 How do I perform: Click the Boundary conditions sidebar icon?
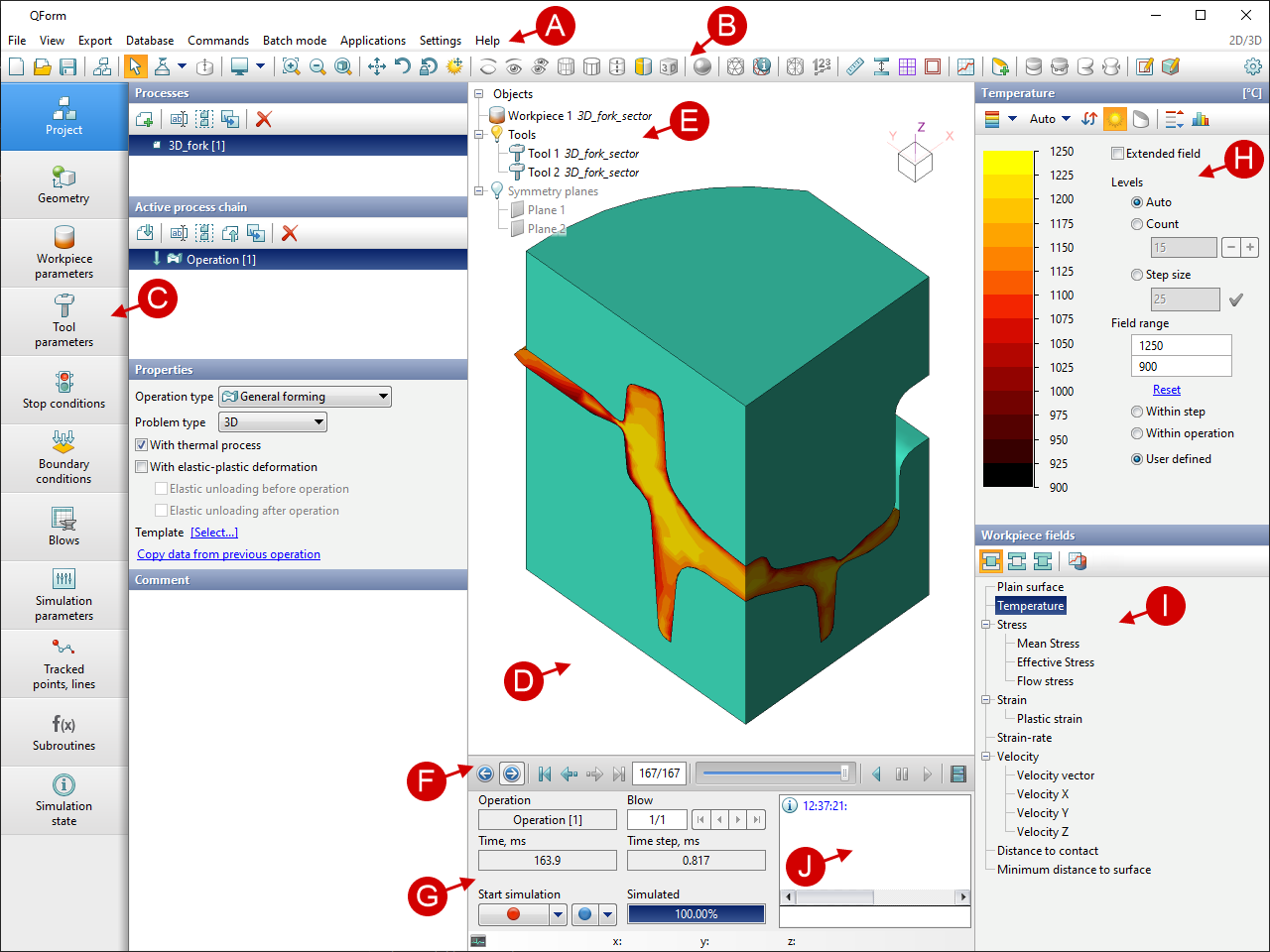(x=64, y=457)
